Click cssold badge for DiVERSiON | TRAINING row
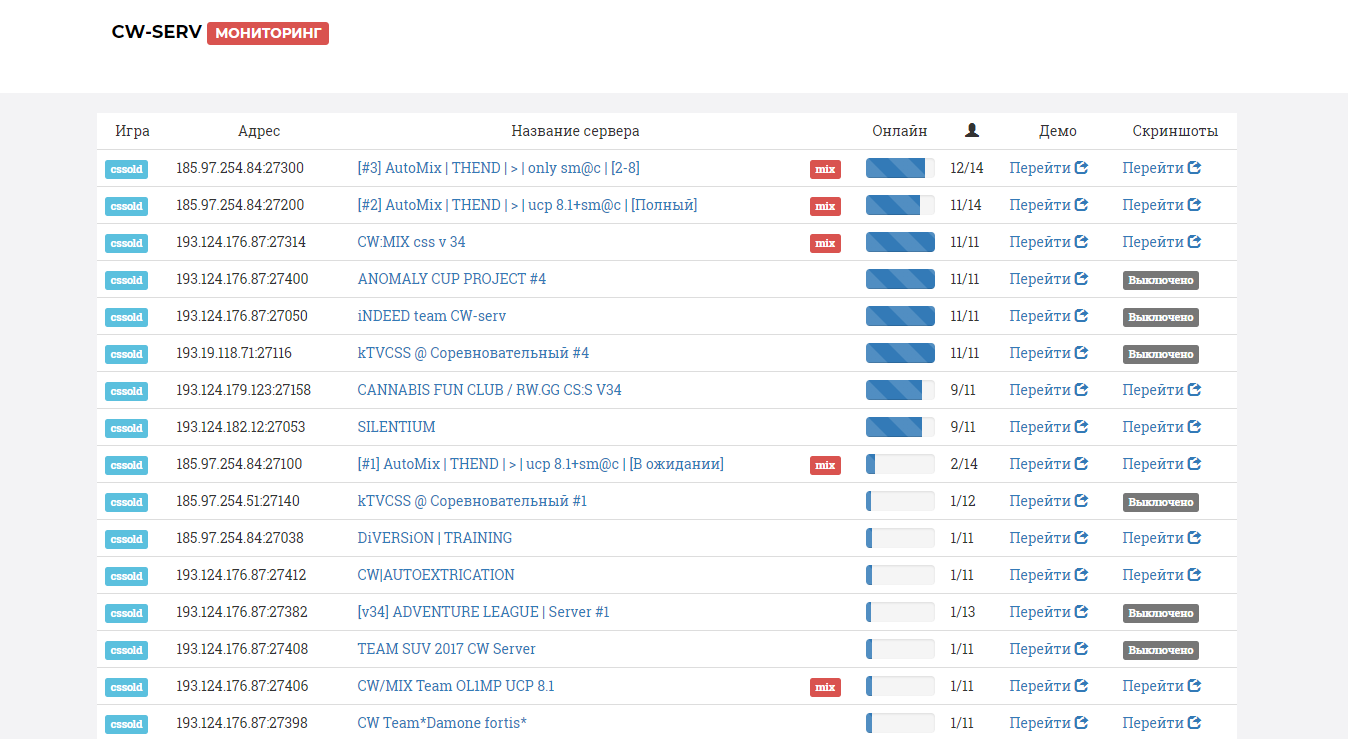 (126, 539)
